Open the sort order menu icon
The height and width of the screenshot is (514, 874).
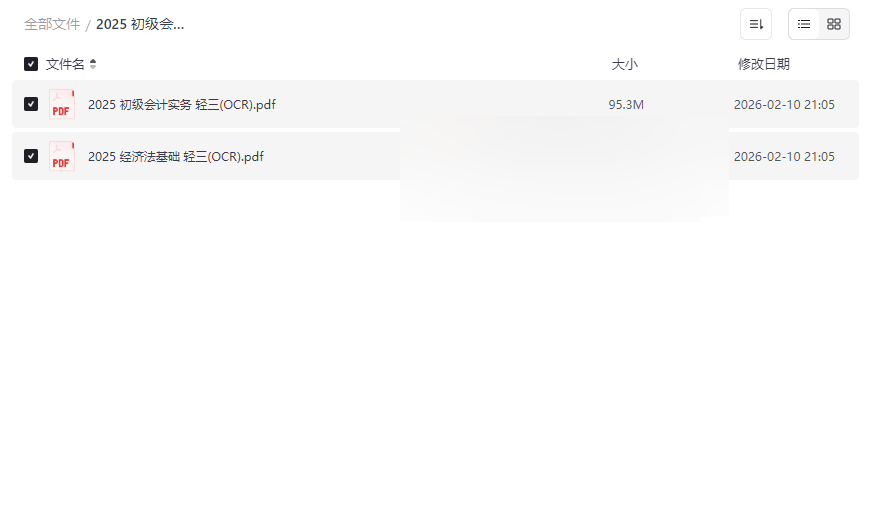756,24
